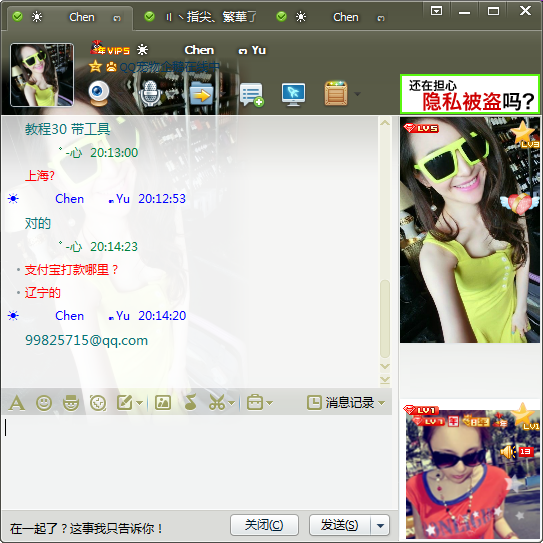Open the QQ宠物企鹅在线中 status link
Image resolution: width=543 pixels, height=543 pixels.
pyautogui.click(x=170, y=66)
